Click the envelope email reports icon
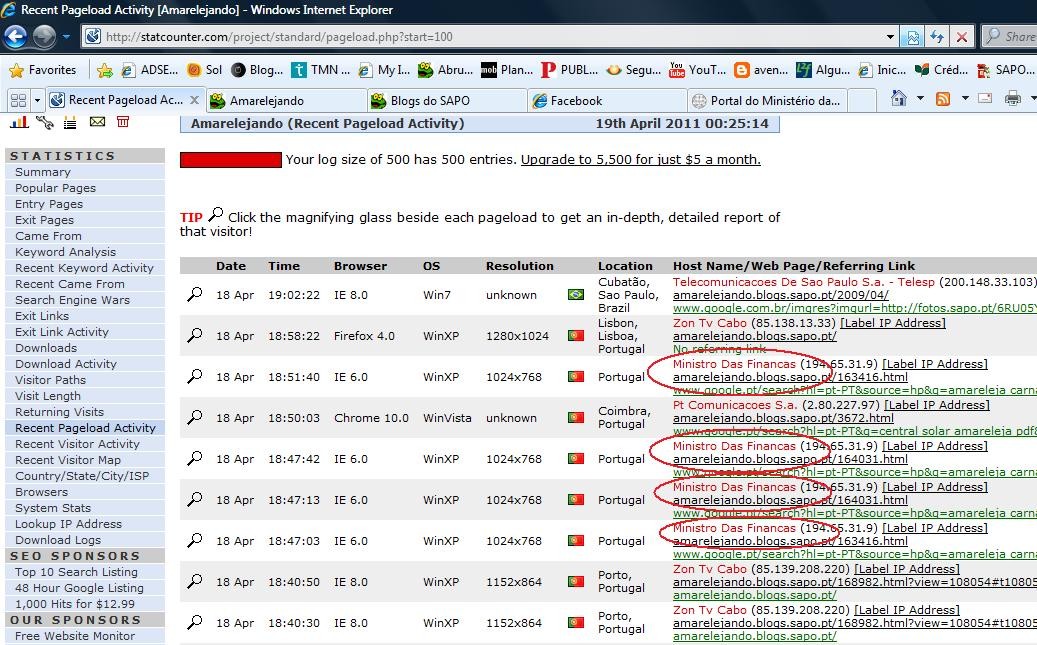The image size is (1037, 645). [x=97, y=122]
